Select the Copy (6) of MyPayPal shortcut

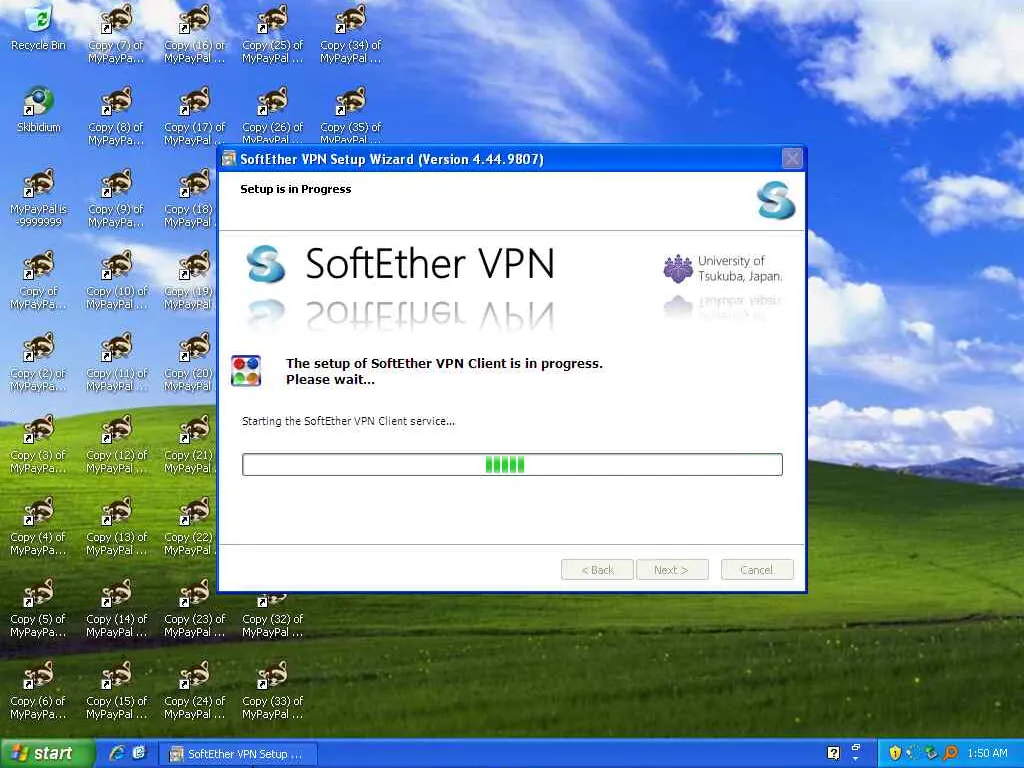pos(39,690)
